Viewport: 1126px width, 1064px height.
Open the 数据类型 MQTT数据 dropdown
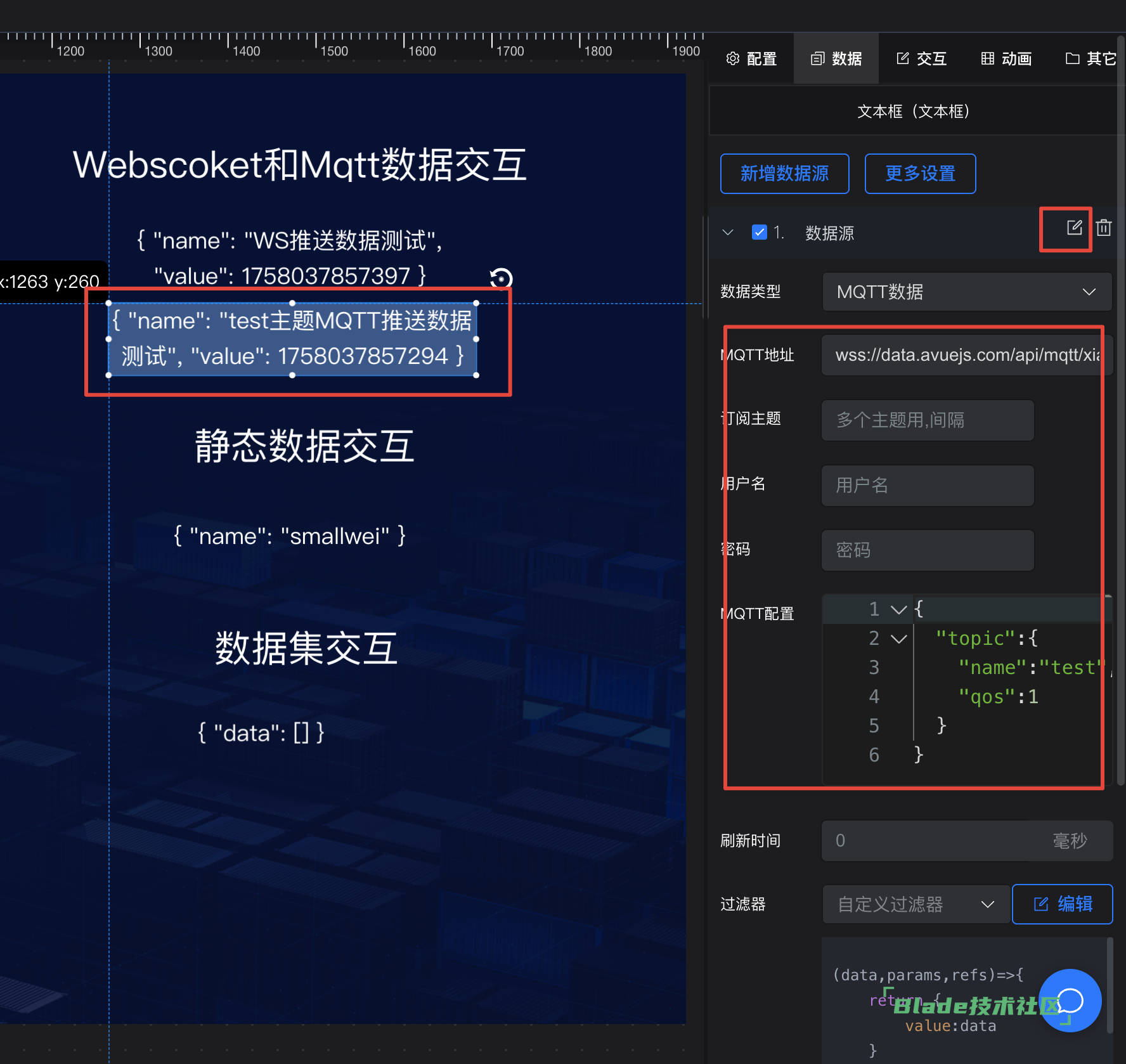click(967, 292)
